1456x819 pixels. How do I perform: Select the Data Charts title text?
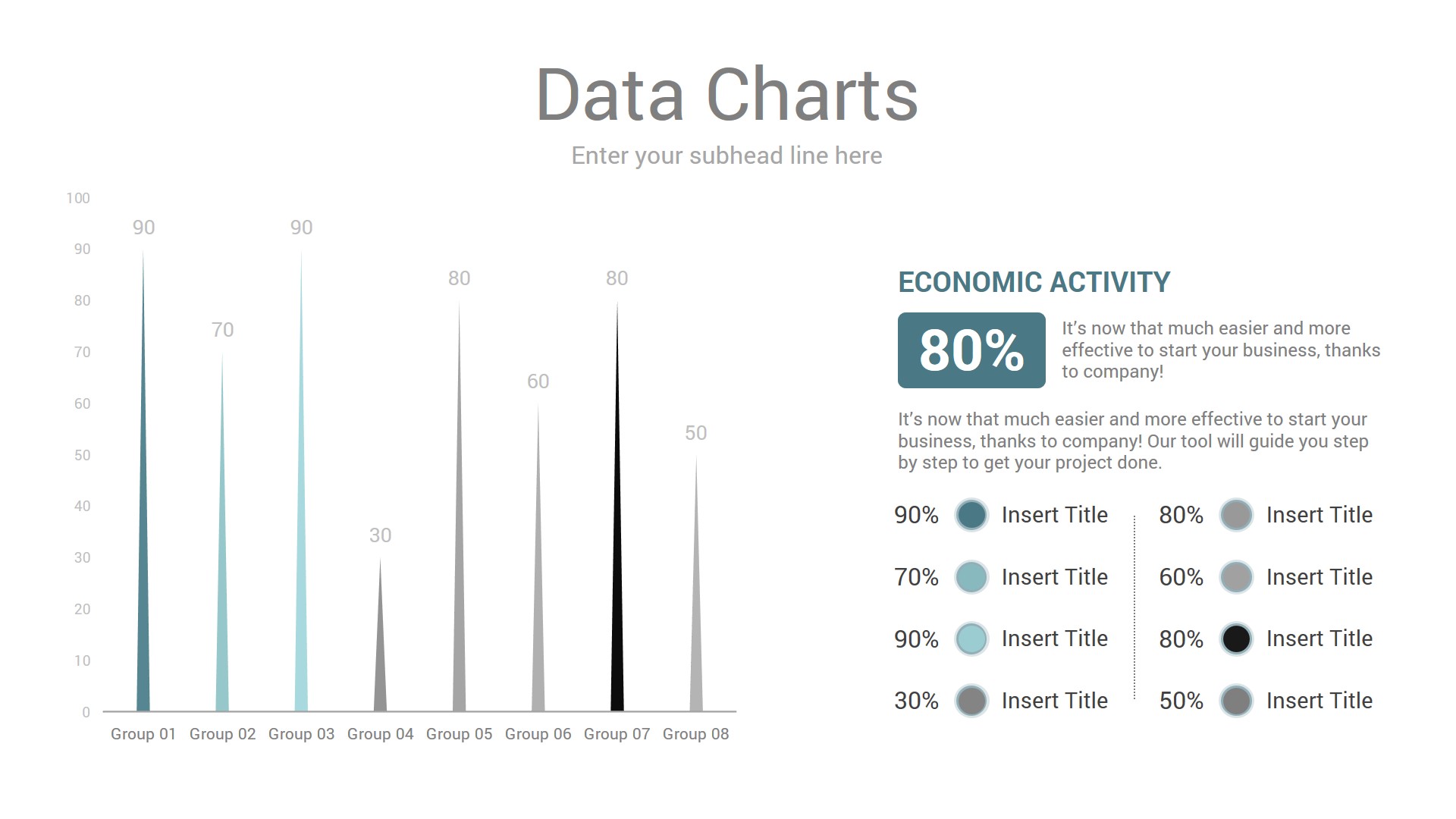(x=726, y=95)
